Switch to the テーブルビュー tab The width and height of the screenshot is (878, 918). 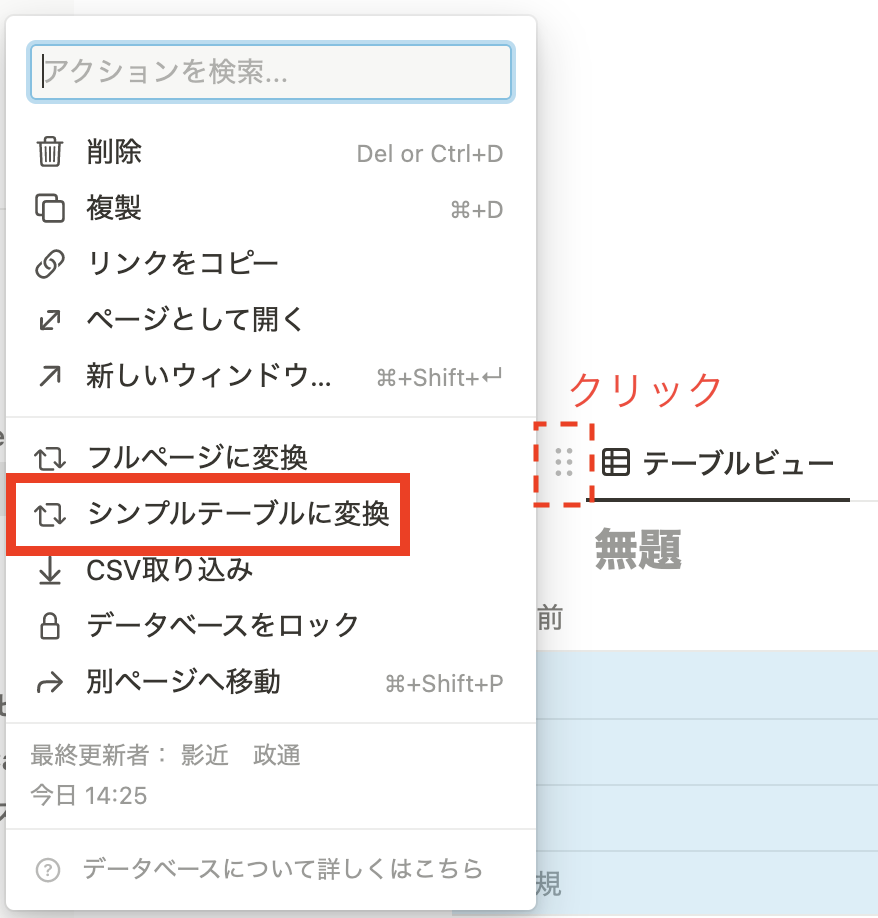coord(718,463)
